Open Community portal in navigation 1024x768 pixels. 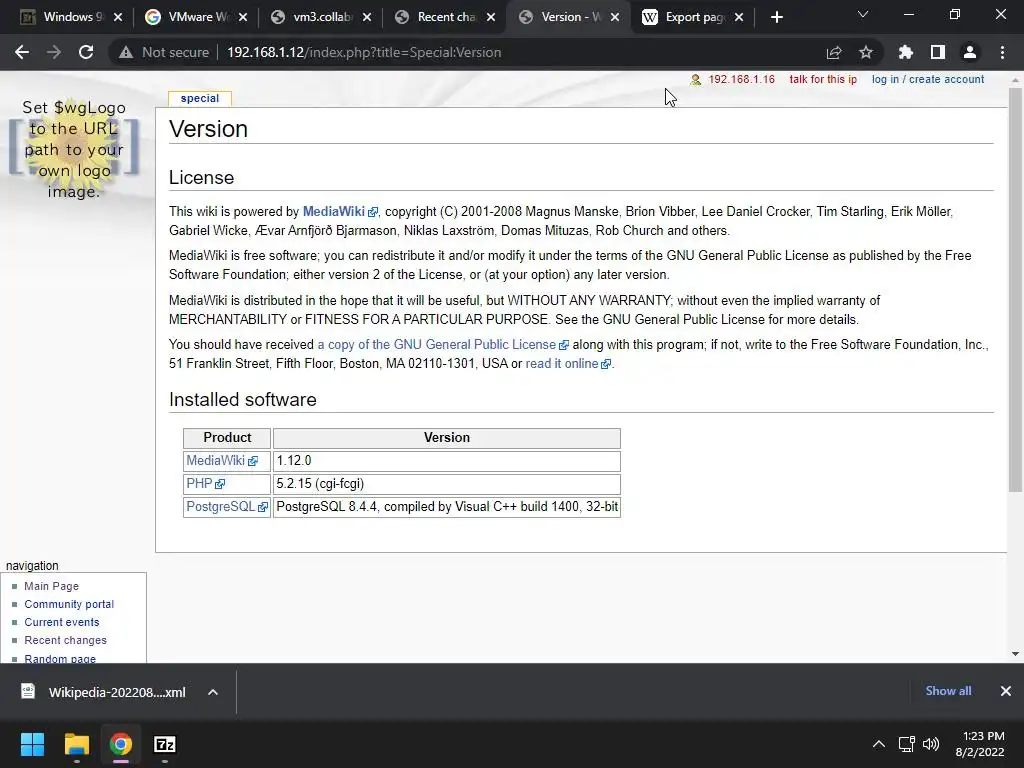pyautogui.click(x=69, y=604)
